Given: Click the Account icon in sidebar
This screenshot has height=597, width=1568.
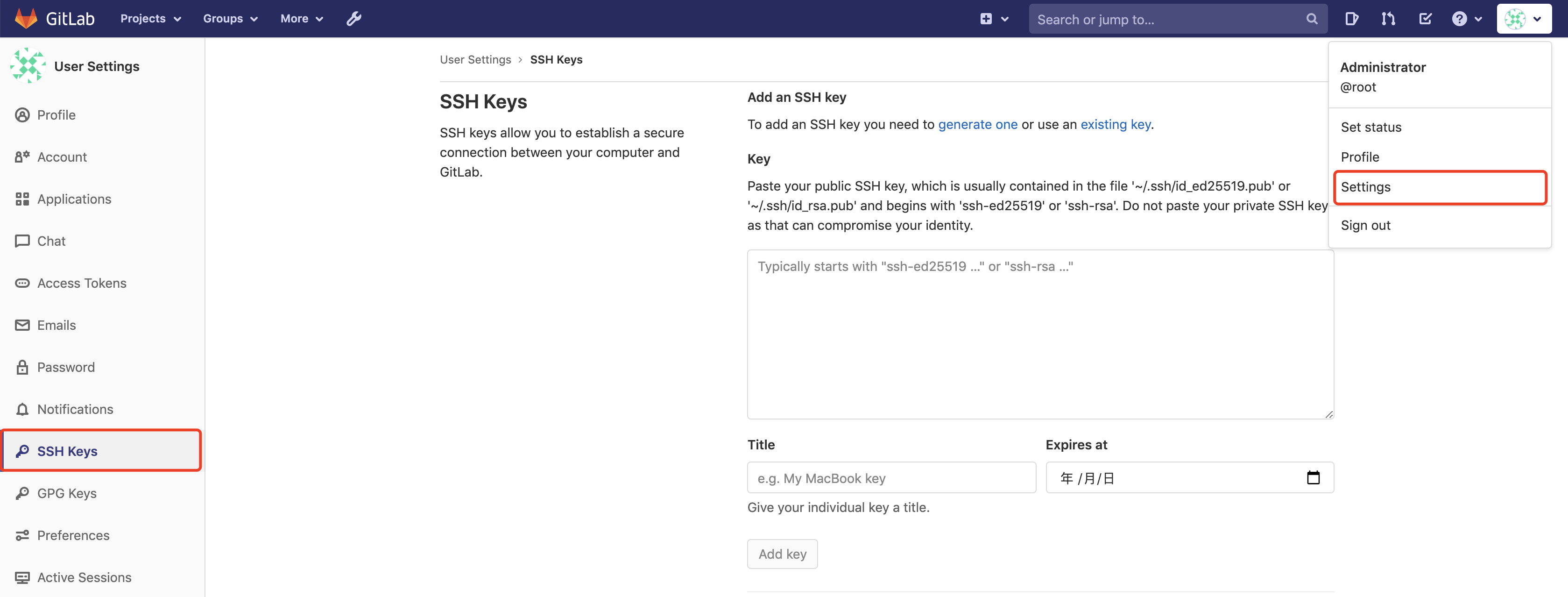Looking at the screenshot, I should click(x=22, y=157).
